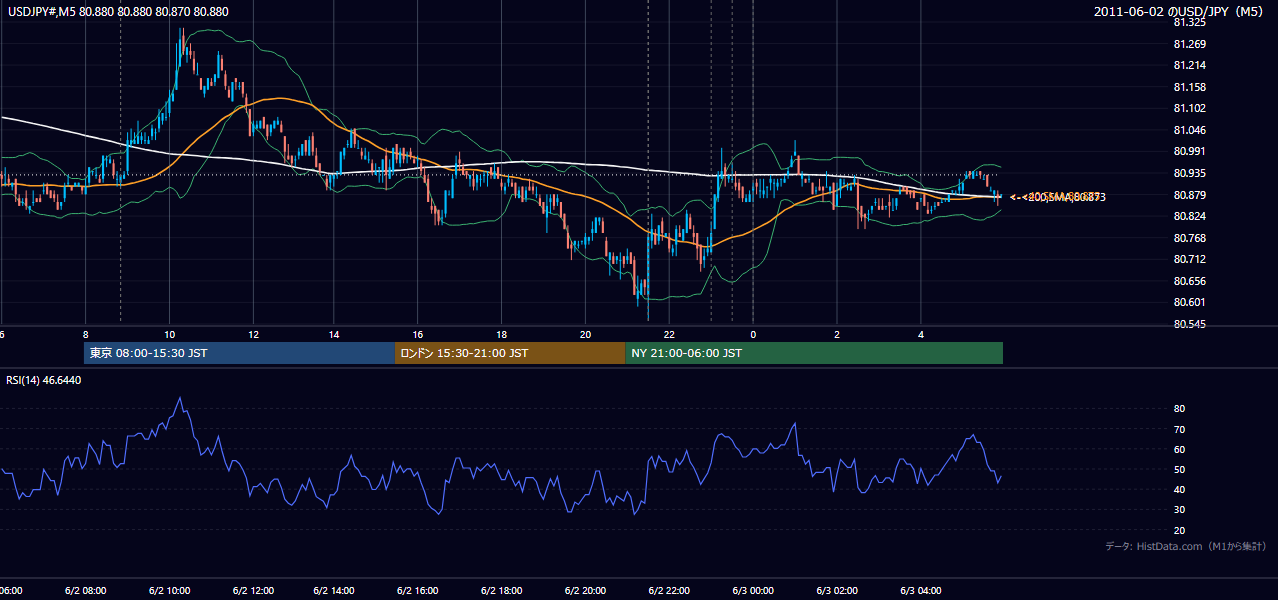Image resolution: width=1278 pixels, height=600 pixels.
Task: Click price axis label 81.214
Action: [x=1190, y=65]
